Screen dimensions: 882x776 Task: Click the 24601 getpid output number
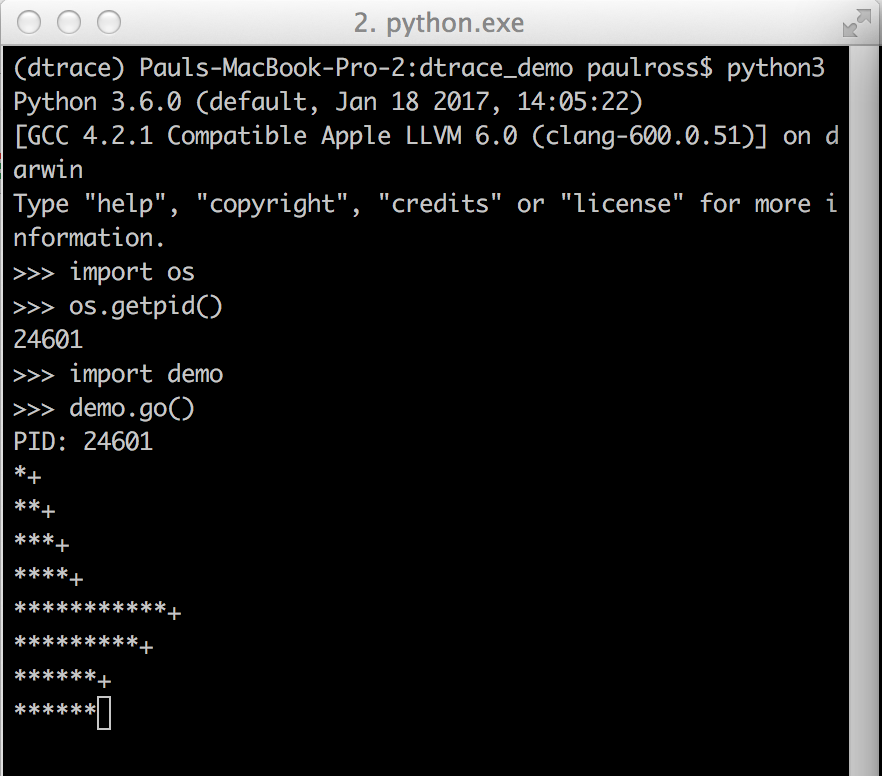(x=48, y=340)
